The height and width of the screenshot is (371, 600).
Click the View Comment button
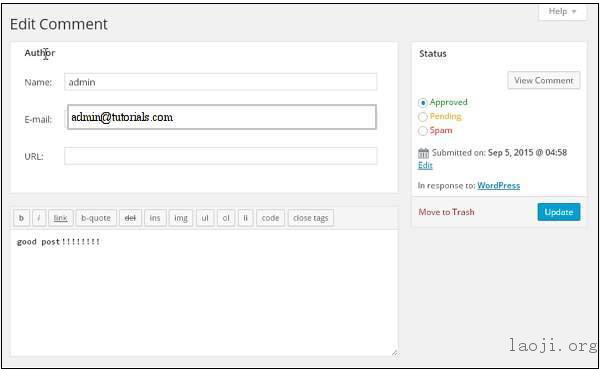[544, 80]
